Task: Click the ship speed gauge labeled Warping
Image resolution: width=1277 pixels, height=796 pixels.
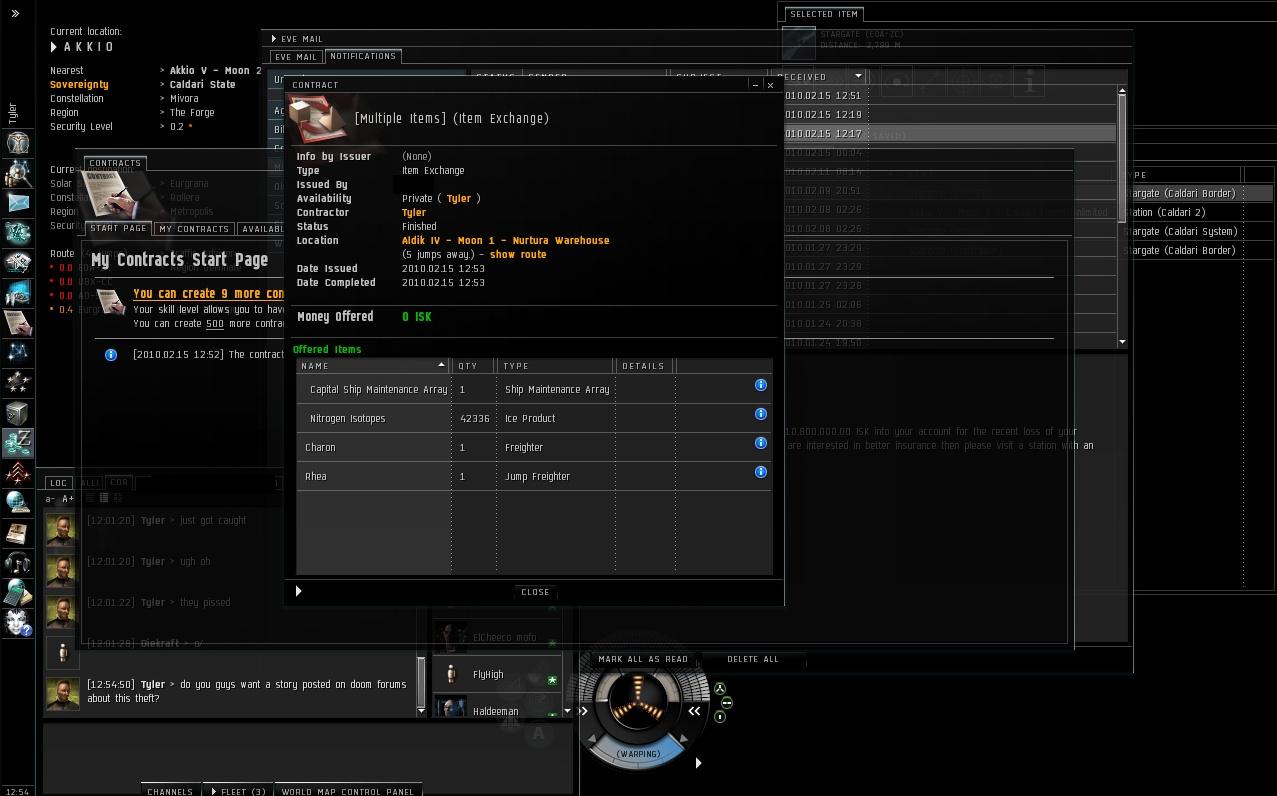Action: pos(638,754)
